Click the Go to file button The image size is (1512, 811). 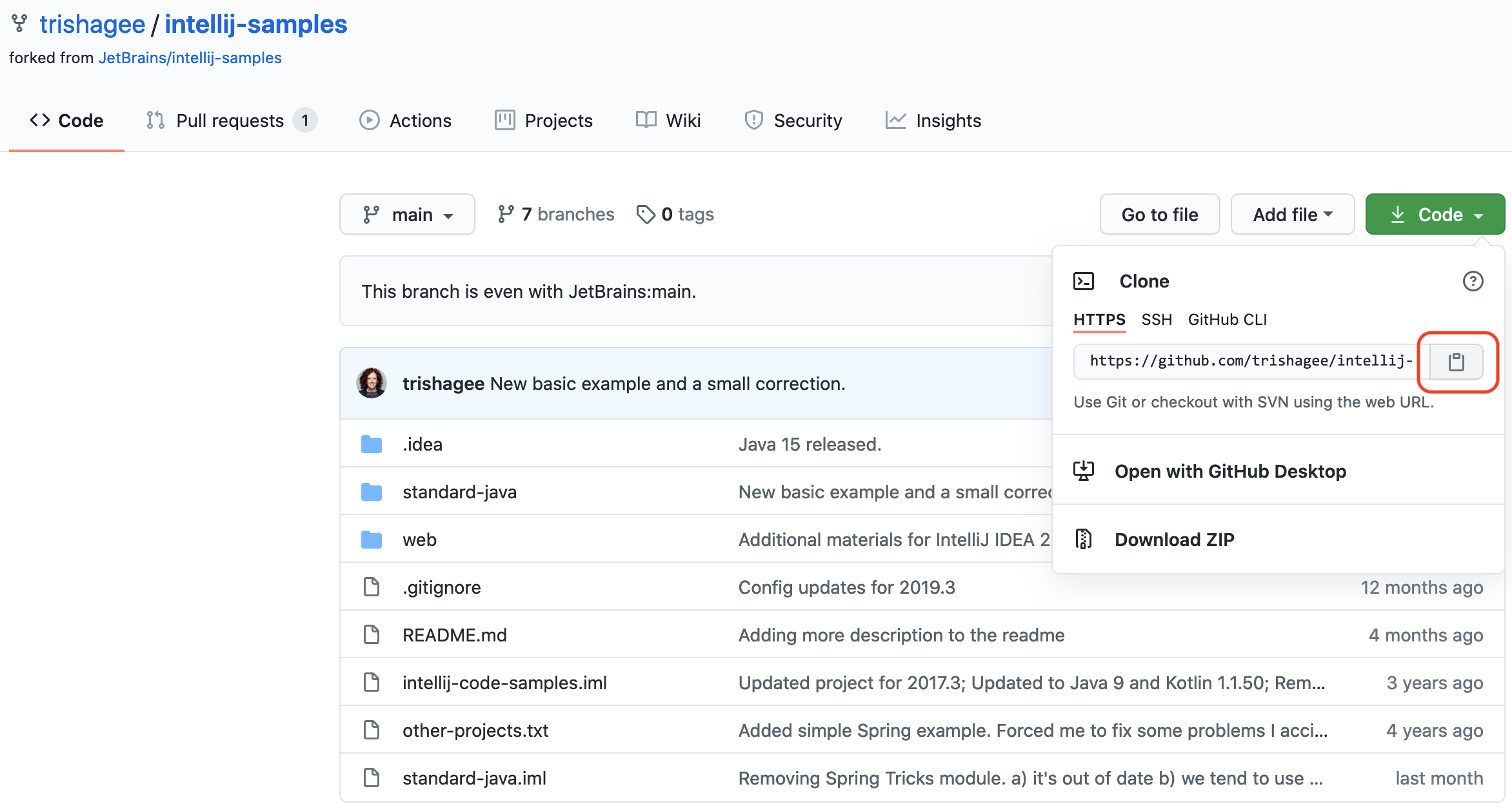click(1160, 214)
